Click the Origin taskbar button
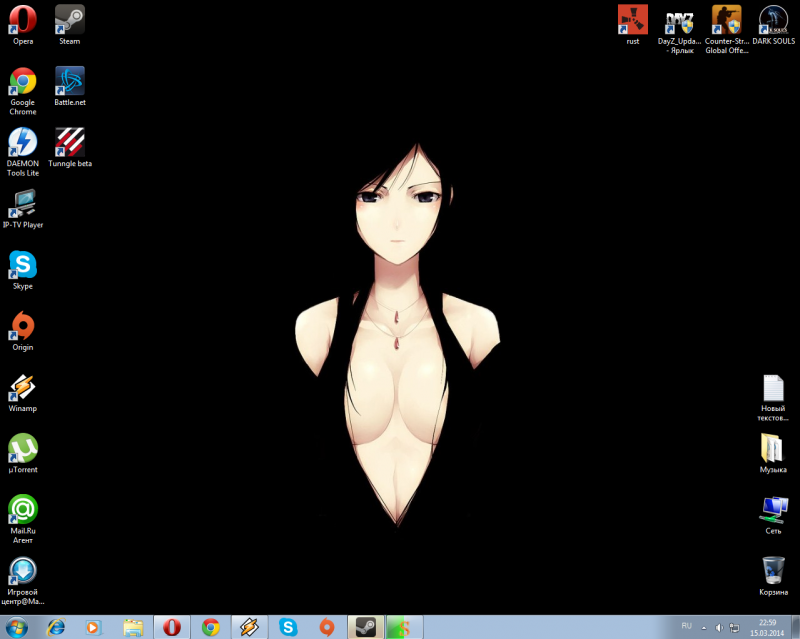 pyautogui.click(x=327, y=627)
